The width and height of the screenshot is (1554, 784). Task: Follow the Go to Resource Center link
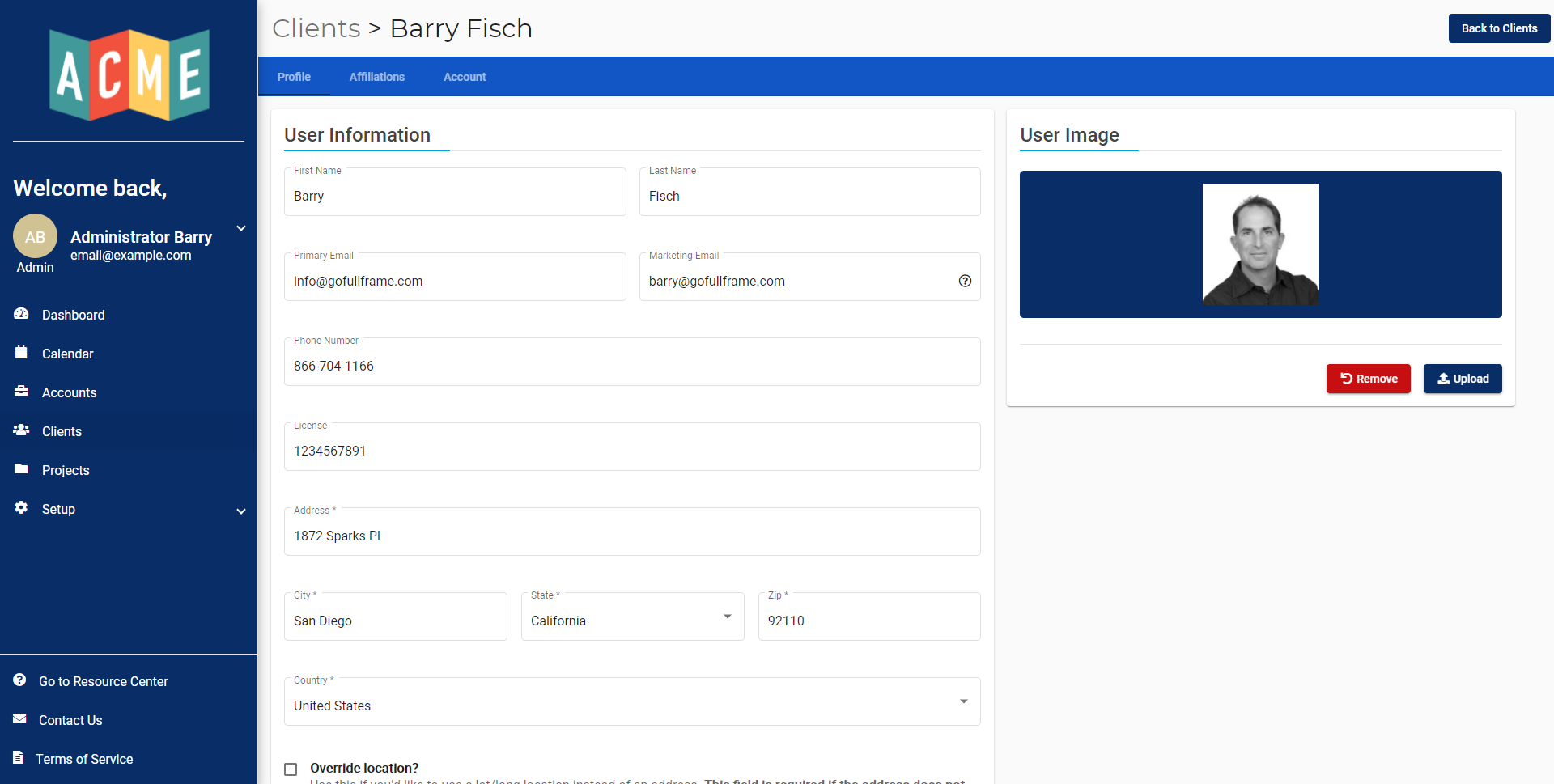click(103, 681)
